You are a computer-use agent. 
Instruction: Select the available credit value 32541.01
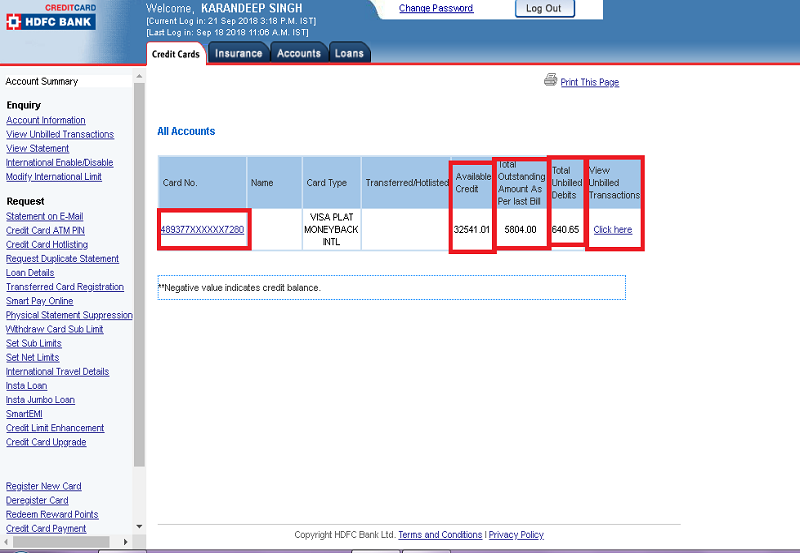coord(471,230)
